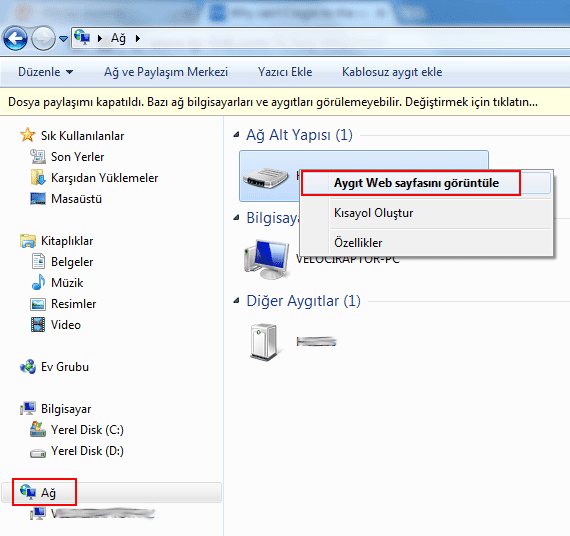Click Kablosuz aygıt ekle button
This screenshot has width=570, height=536.
[x=392, y=72]
